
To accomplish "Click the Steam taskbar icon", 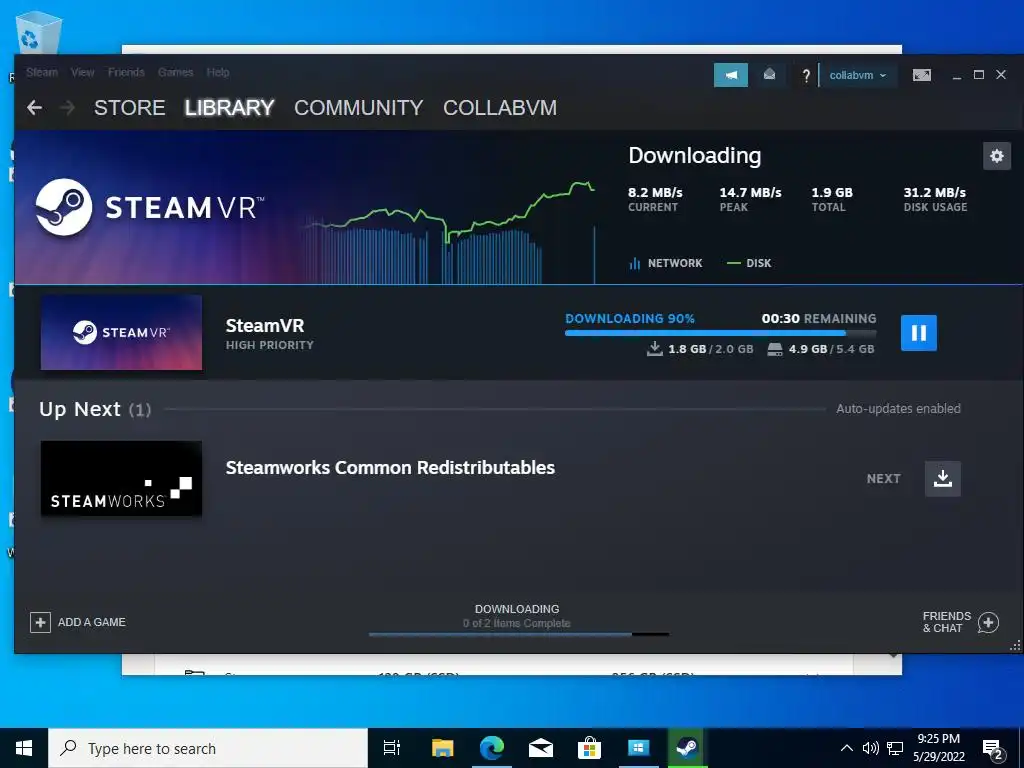I will pyautogui.click(x=686, y=748).
